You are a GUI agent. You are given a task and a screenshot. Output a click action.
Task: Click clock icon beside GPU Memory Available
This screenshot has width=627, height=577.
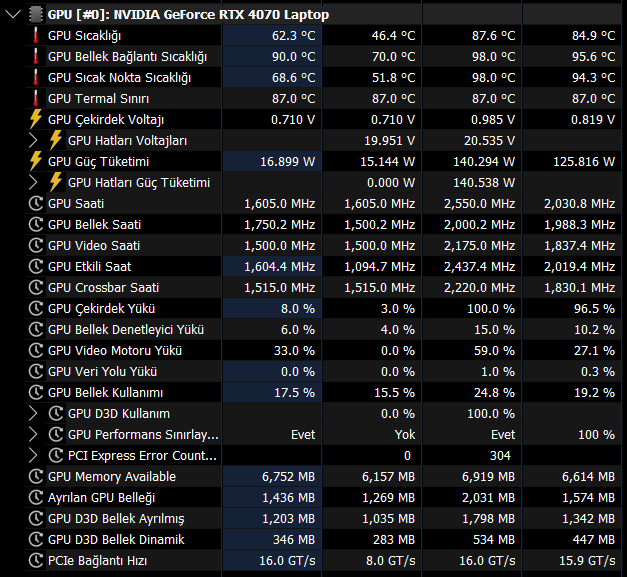(36, 476)
